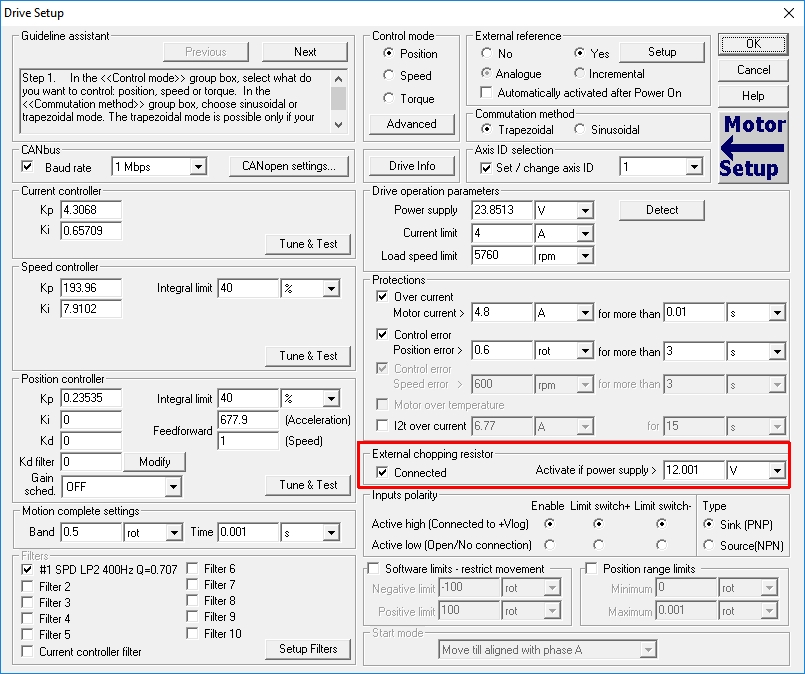Click the Acceleration feedforward field
The image size is (805, 674).
coord(248,420)
